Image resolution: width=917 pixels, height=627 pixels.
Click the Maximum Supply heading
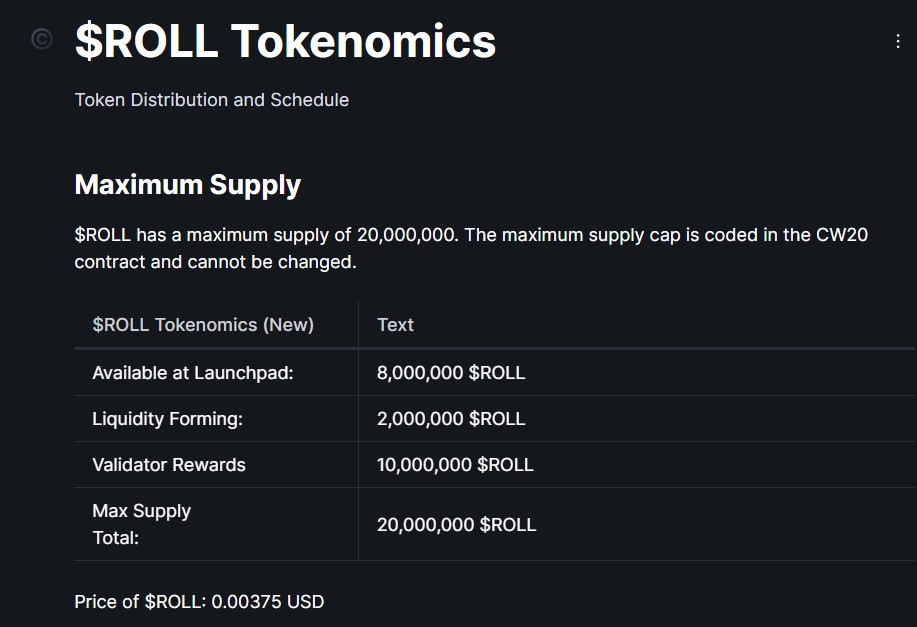pyautogui.click(x=188, y=185)
